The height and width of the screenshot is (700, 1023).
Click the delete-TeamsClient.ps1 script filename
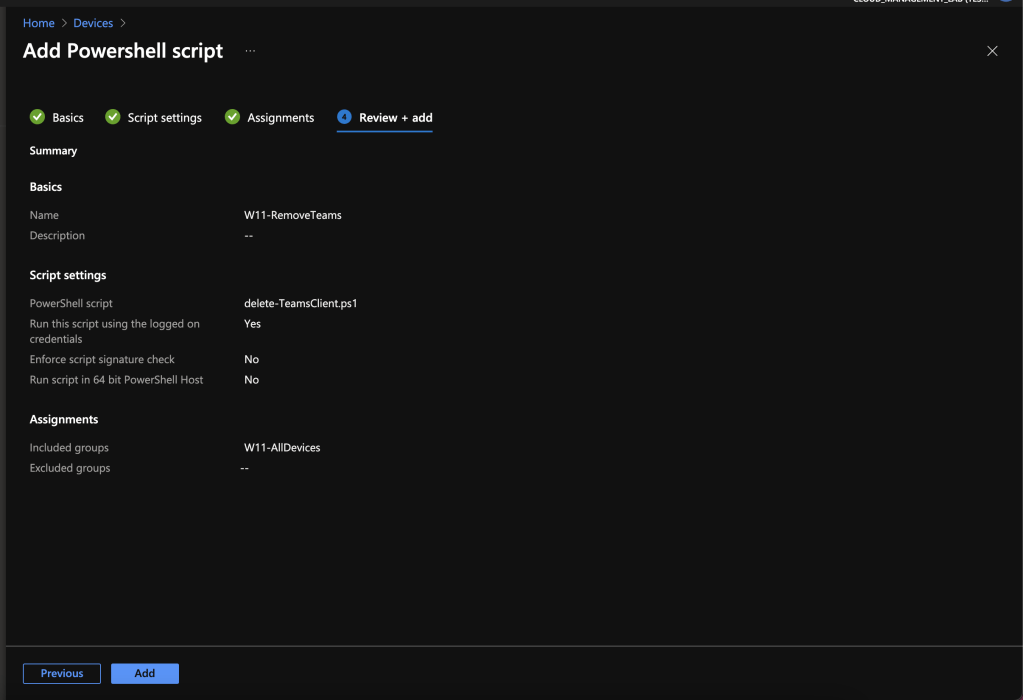[x=300, y=303]
